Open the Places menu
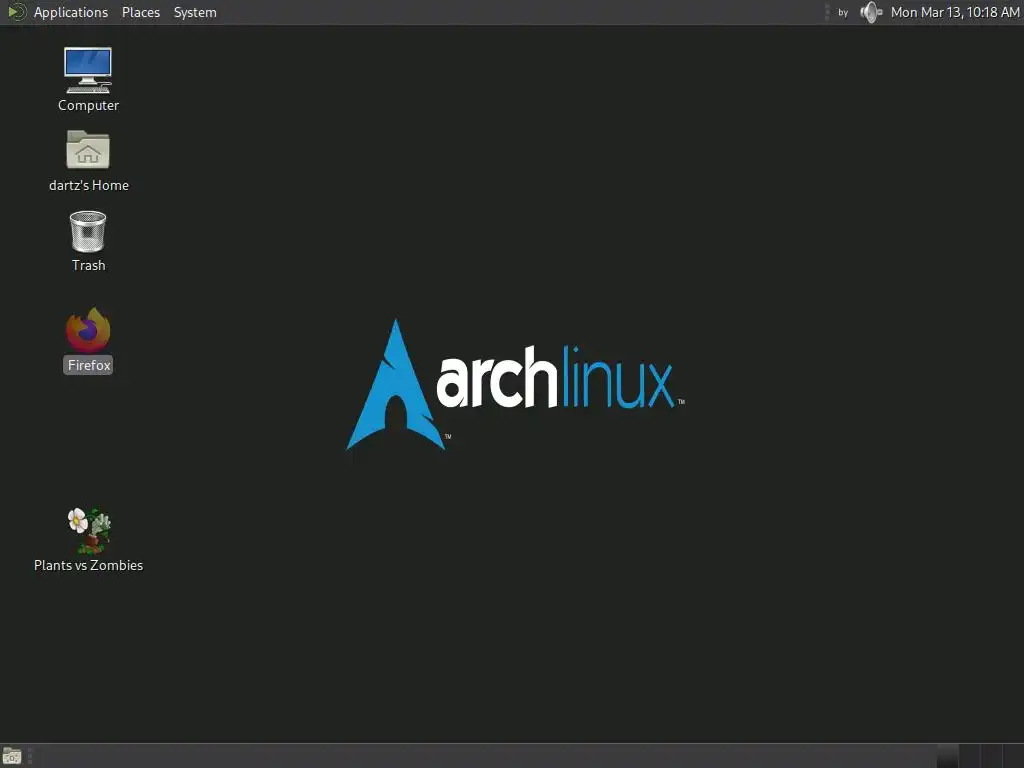This screenshot has width=1024, height=768. (x=141, y=12)
